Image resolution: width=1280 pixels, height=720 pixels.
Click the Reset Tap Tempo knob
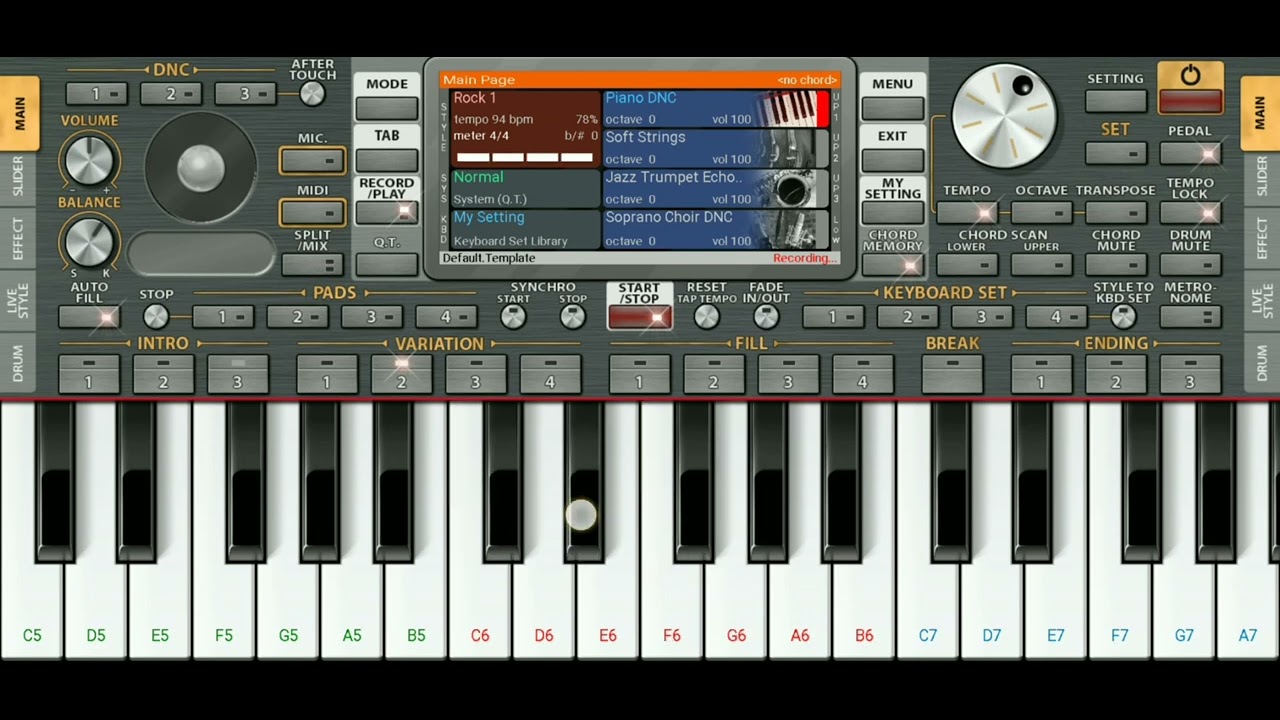pos(706,317)
